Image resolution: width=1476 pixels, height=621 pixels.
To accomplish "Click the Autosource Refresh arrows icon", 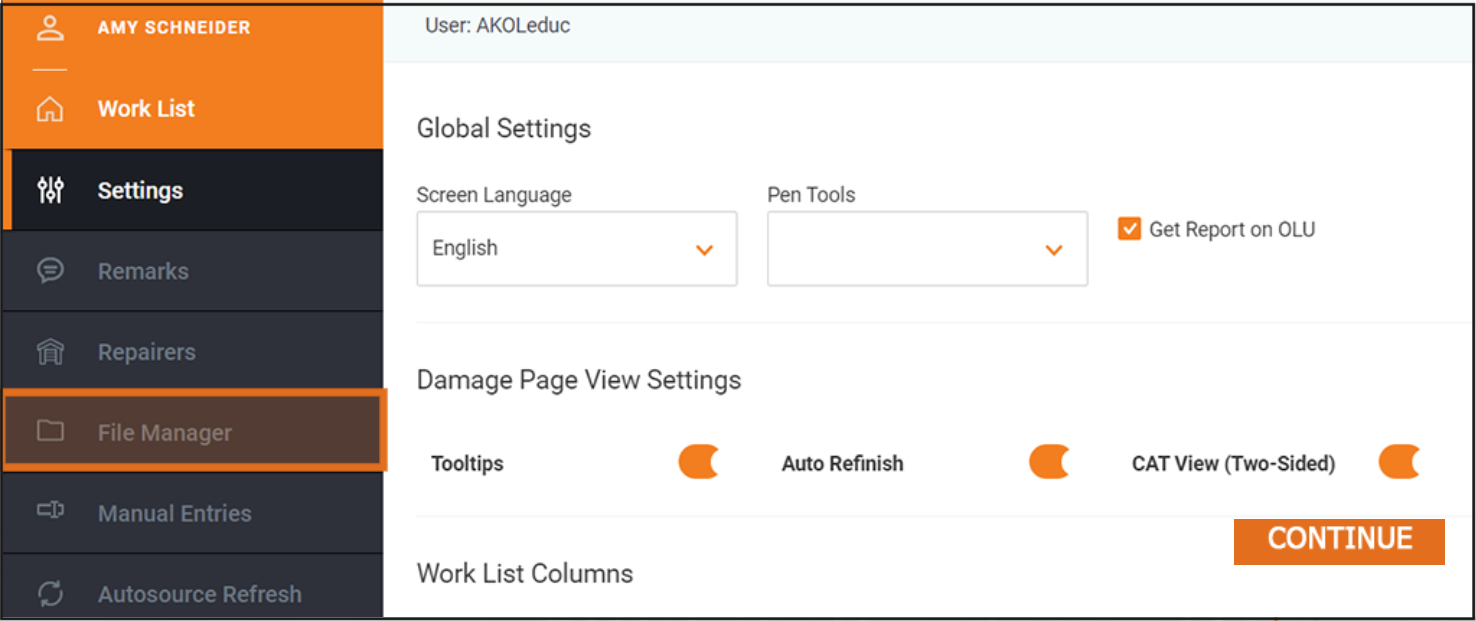I will point(49,594).
